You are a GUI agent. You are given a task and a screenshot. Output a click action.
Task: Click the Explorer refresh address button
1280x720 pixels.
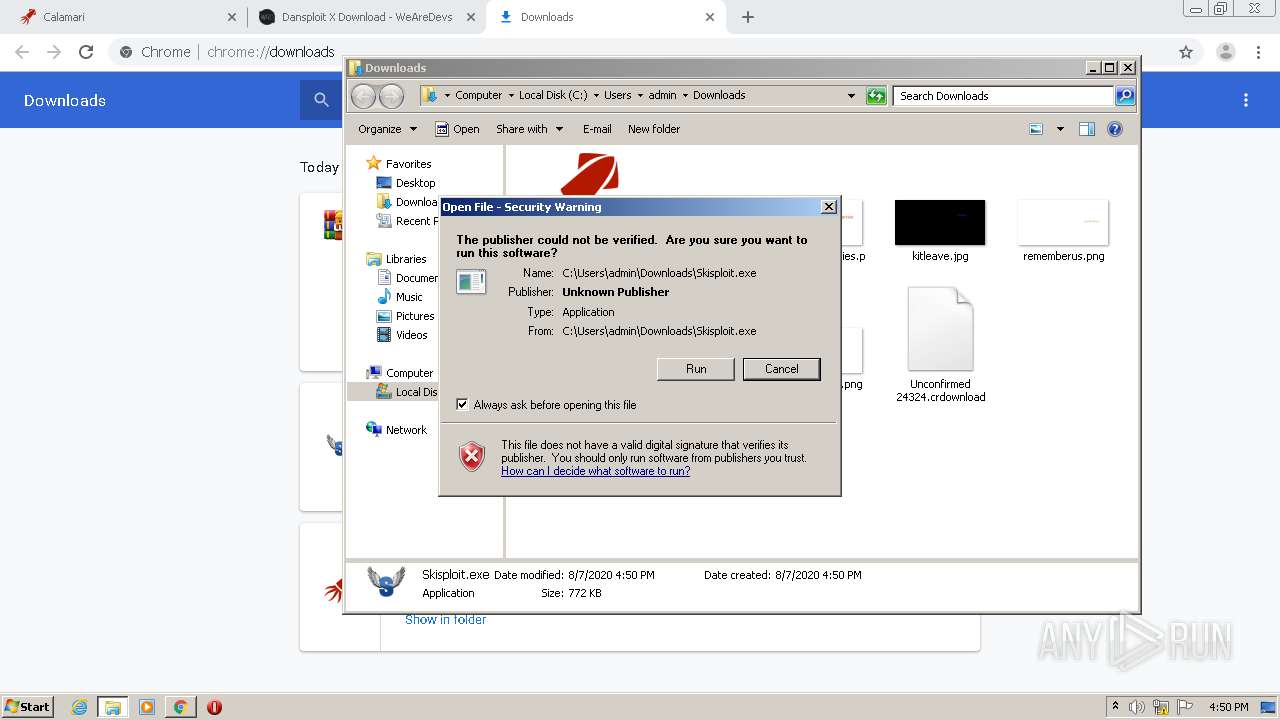point(877,96)
